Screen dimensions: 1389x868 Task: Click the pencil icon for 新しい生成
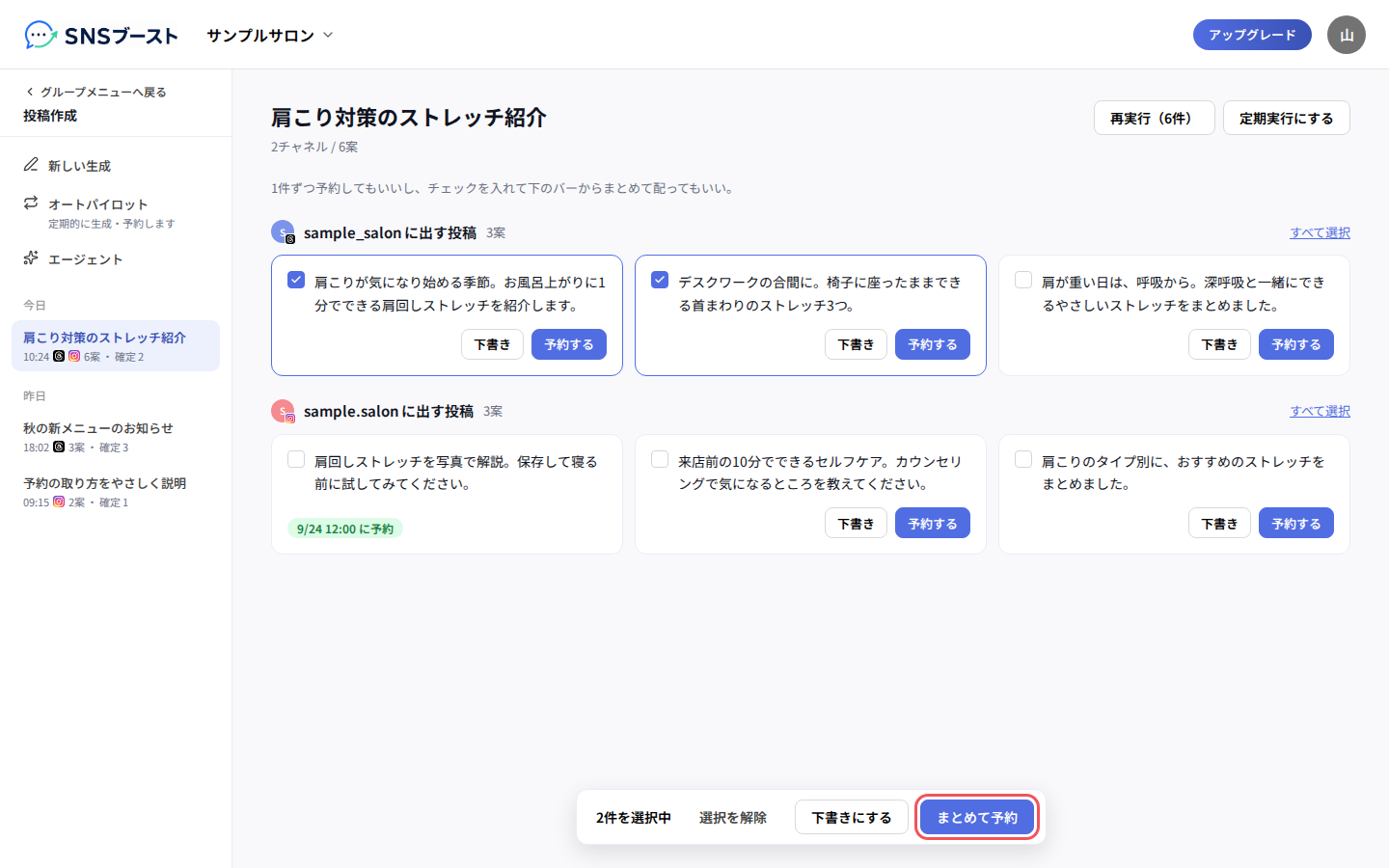click(31, 165)
